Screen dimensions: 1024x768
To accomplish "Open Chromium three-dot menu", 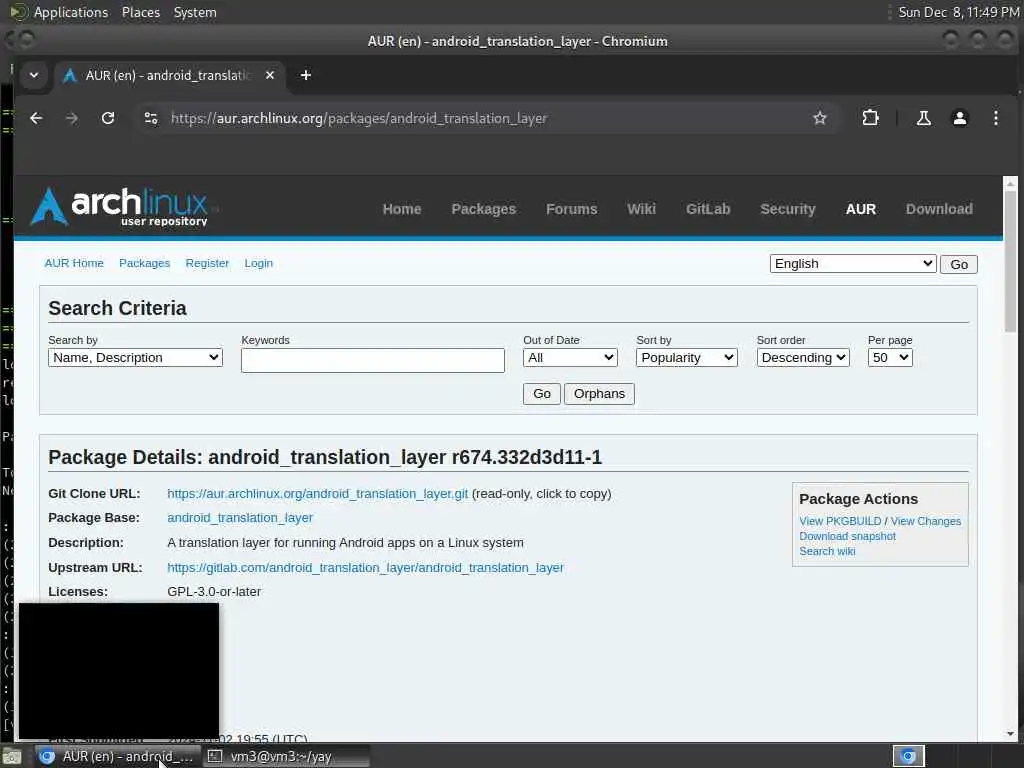I will pos(995,118).
